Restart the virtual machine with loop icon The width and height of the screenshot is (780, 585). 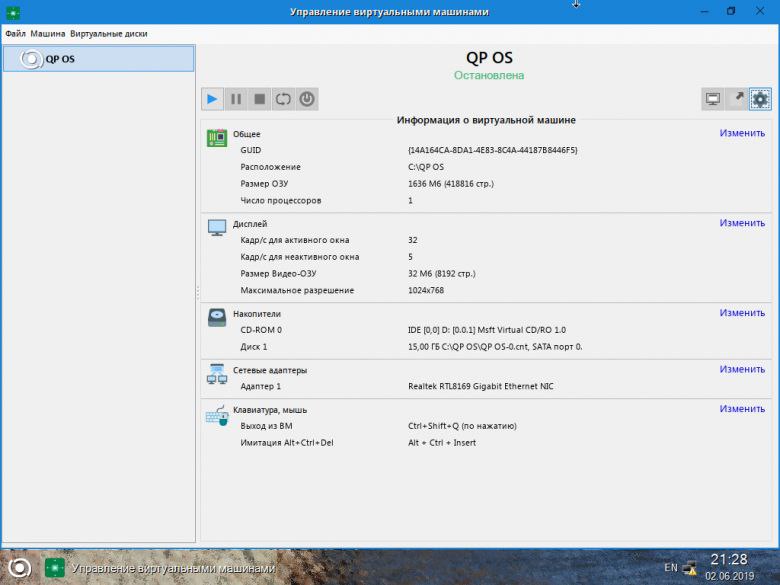point(283,99)
